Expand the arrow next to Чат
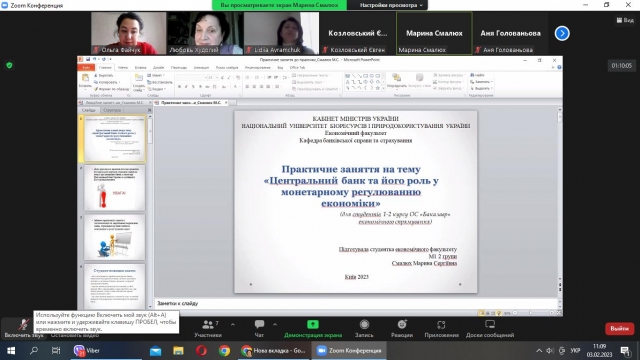This screenshot has height=360, width=640. [275, 324]
